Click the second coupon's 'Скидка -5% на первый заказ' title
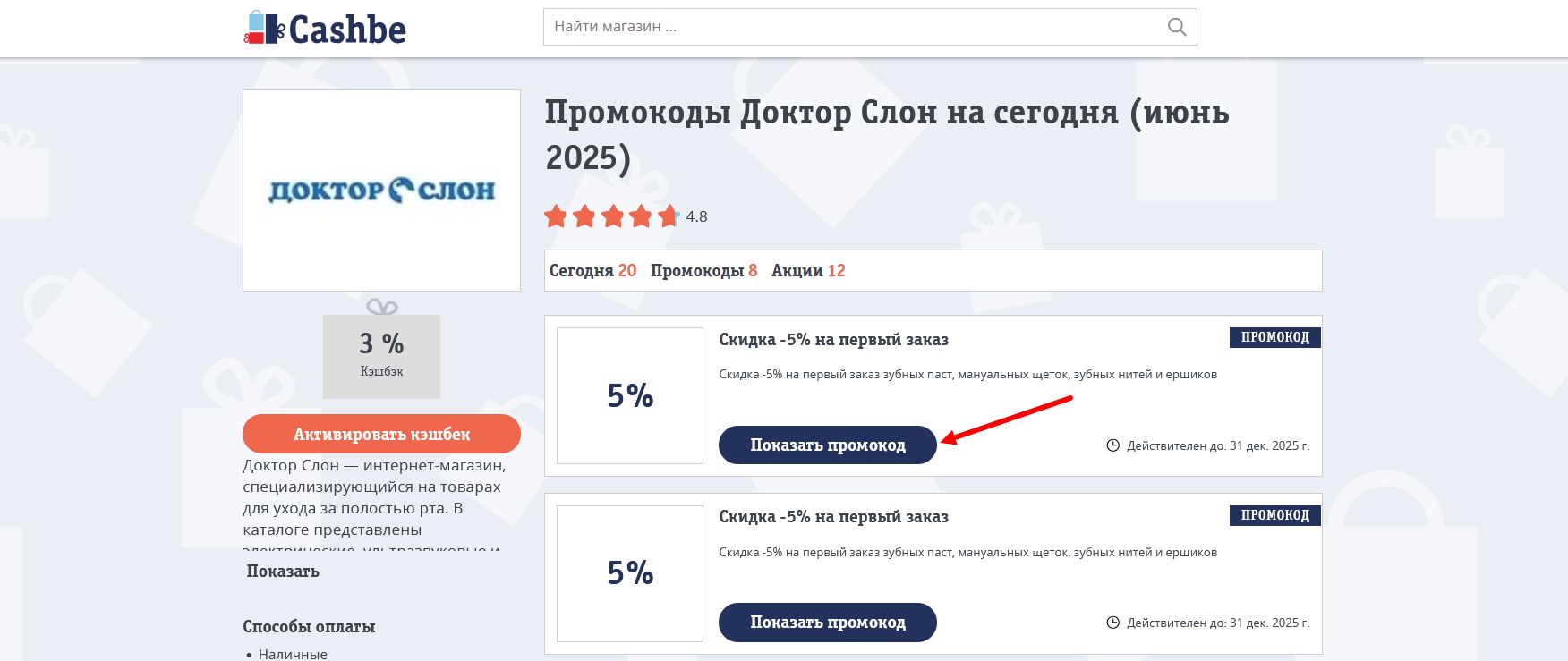 click(833, 517)
